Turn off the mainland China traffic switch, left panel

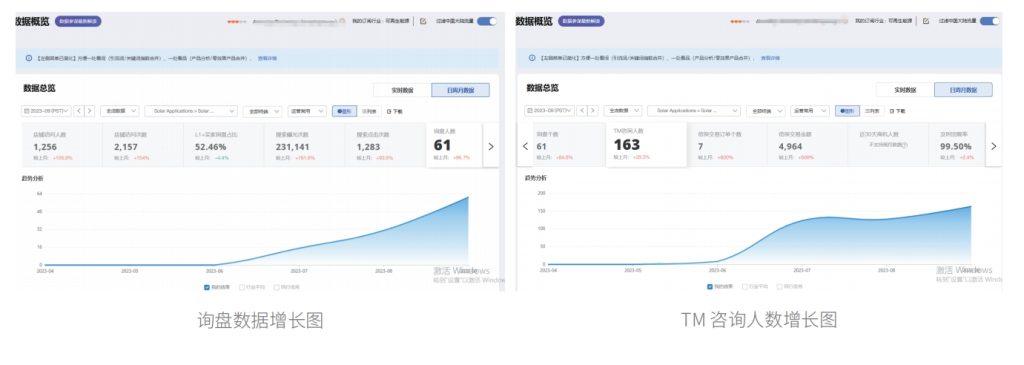(x=487, y=21)
